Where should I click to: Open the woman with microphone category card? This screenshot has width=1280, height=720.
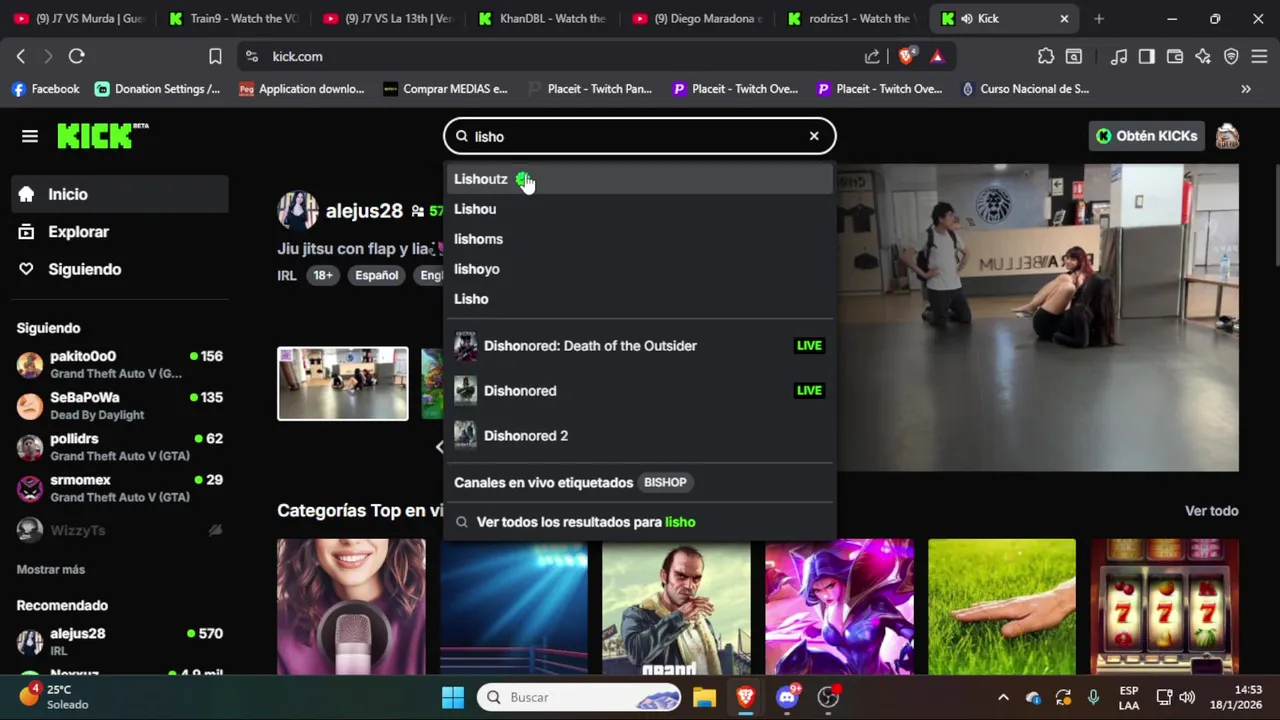click(351, 607)
